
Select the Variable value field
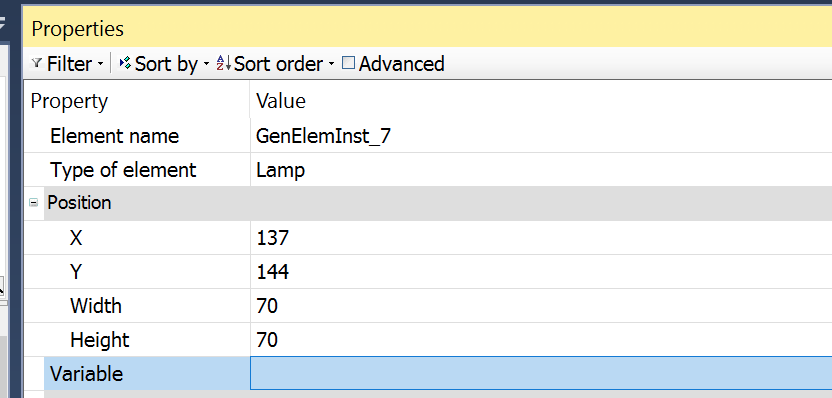coord(541,374)
